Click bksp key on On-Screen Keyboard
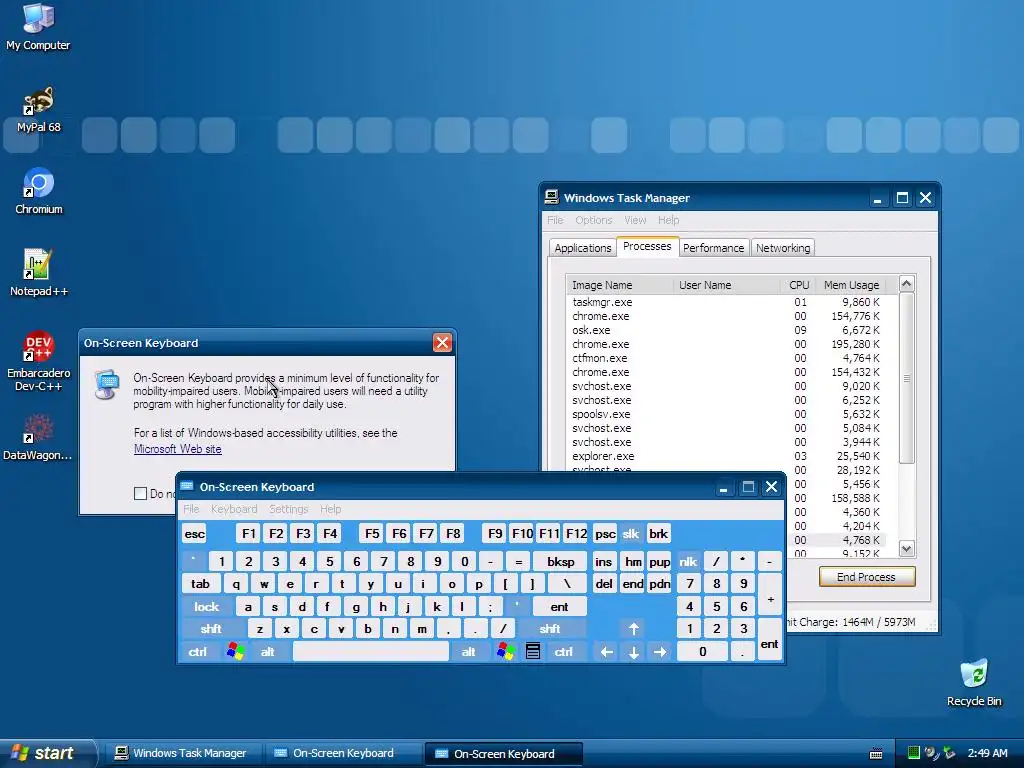Image resolution: width=1024 pixels, height=768 pixels. tap(560, 561)
